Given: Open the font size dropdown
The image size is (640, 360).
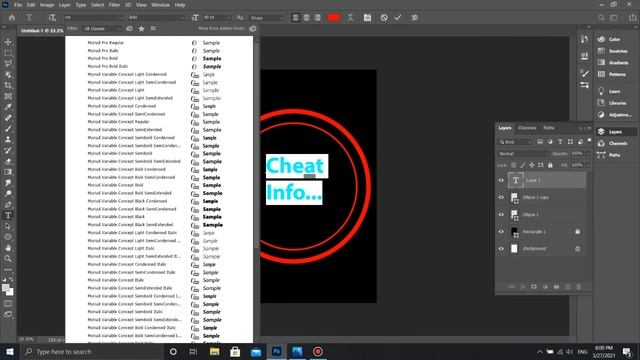Looking at the screenshot, I should pos(217,18).
